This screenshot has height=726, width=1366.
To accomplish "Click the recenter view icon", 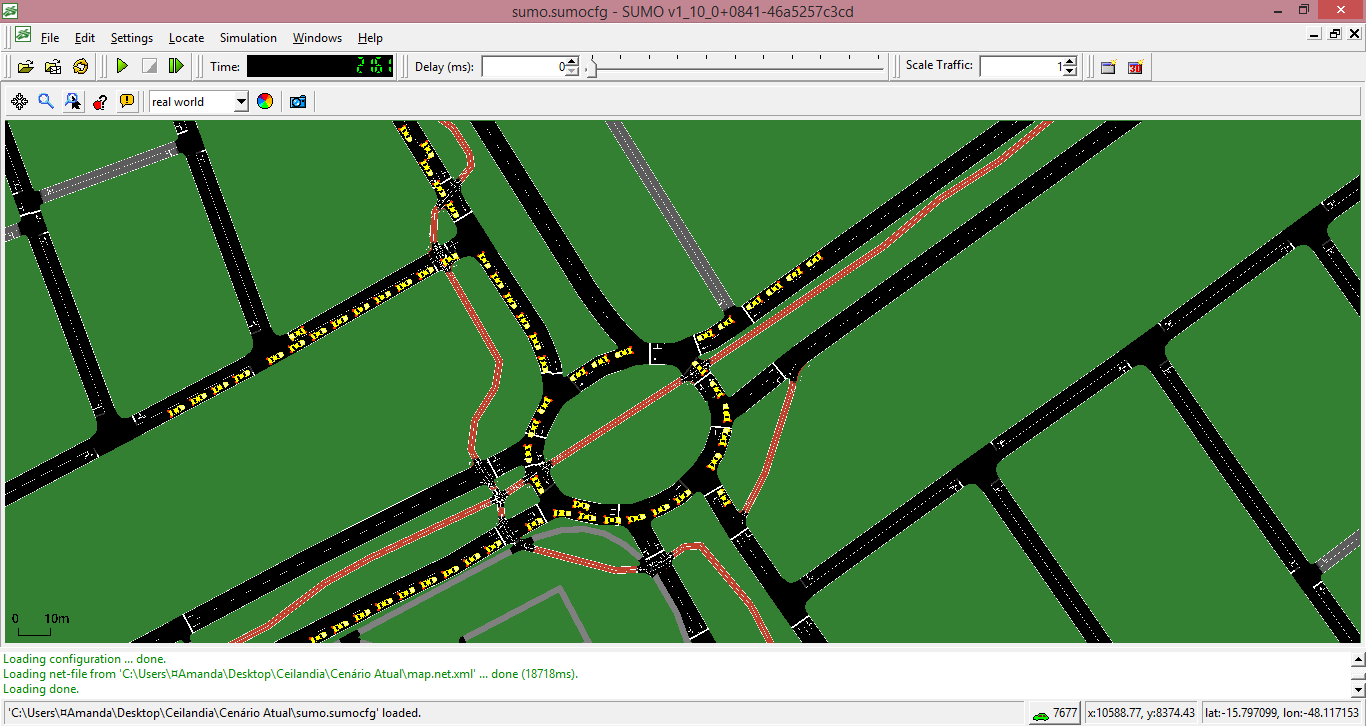I will pyautogui.click(x=19, y=102).
